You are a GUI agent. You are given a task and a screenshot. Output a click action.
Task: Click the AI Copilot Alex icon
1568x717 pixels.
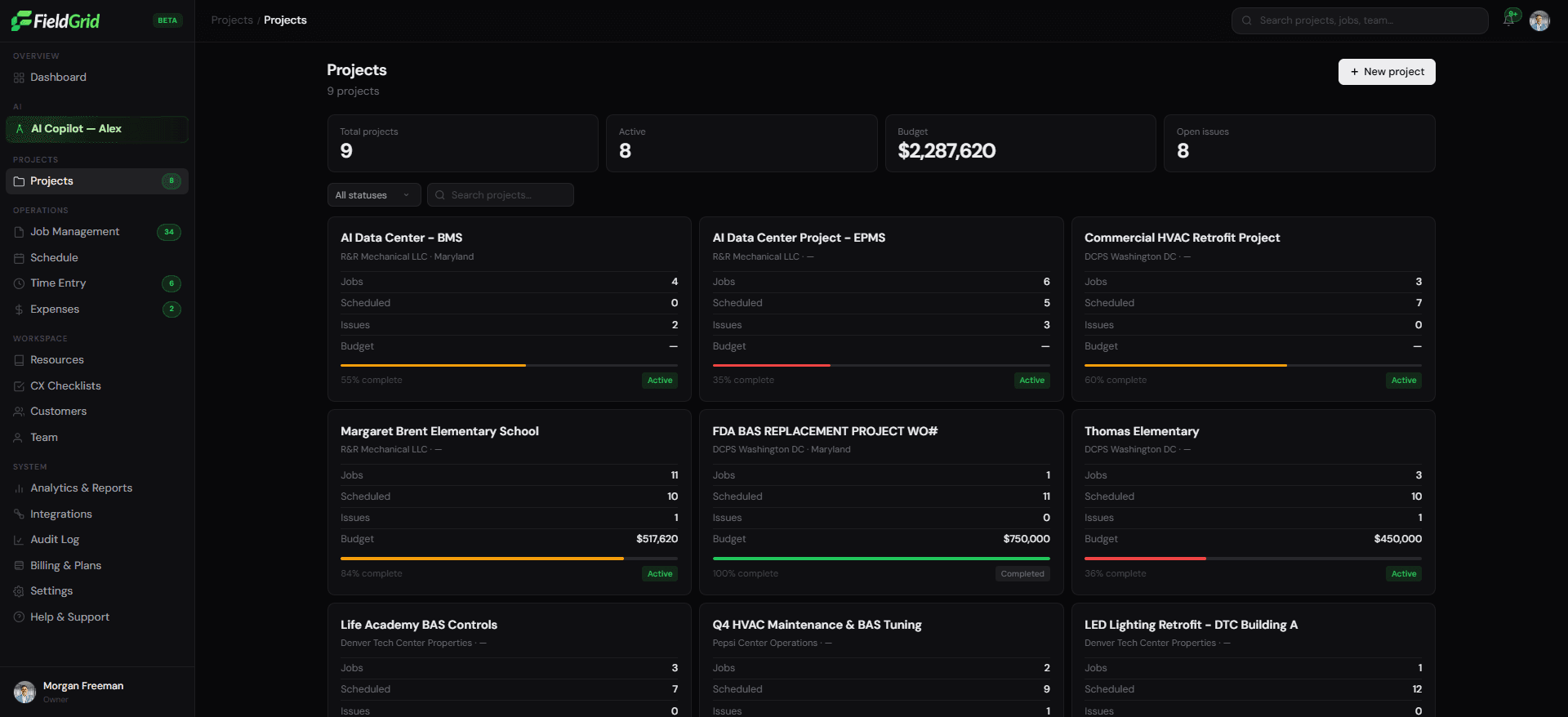20,129
